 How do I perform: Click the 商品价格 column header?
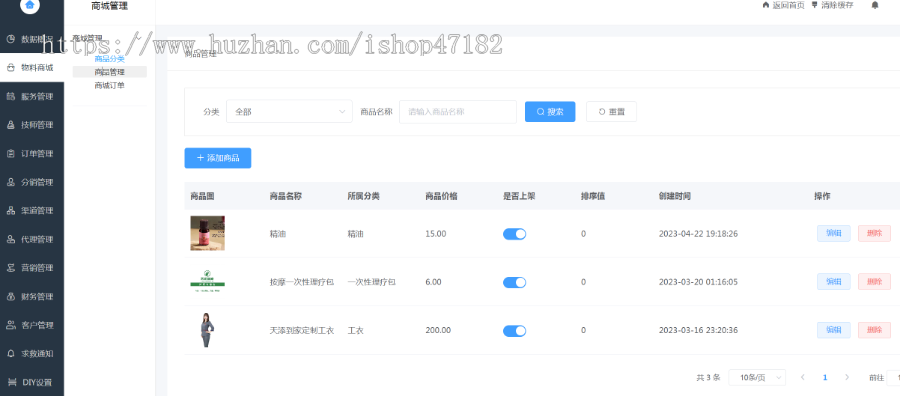tap(441, 196)
